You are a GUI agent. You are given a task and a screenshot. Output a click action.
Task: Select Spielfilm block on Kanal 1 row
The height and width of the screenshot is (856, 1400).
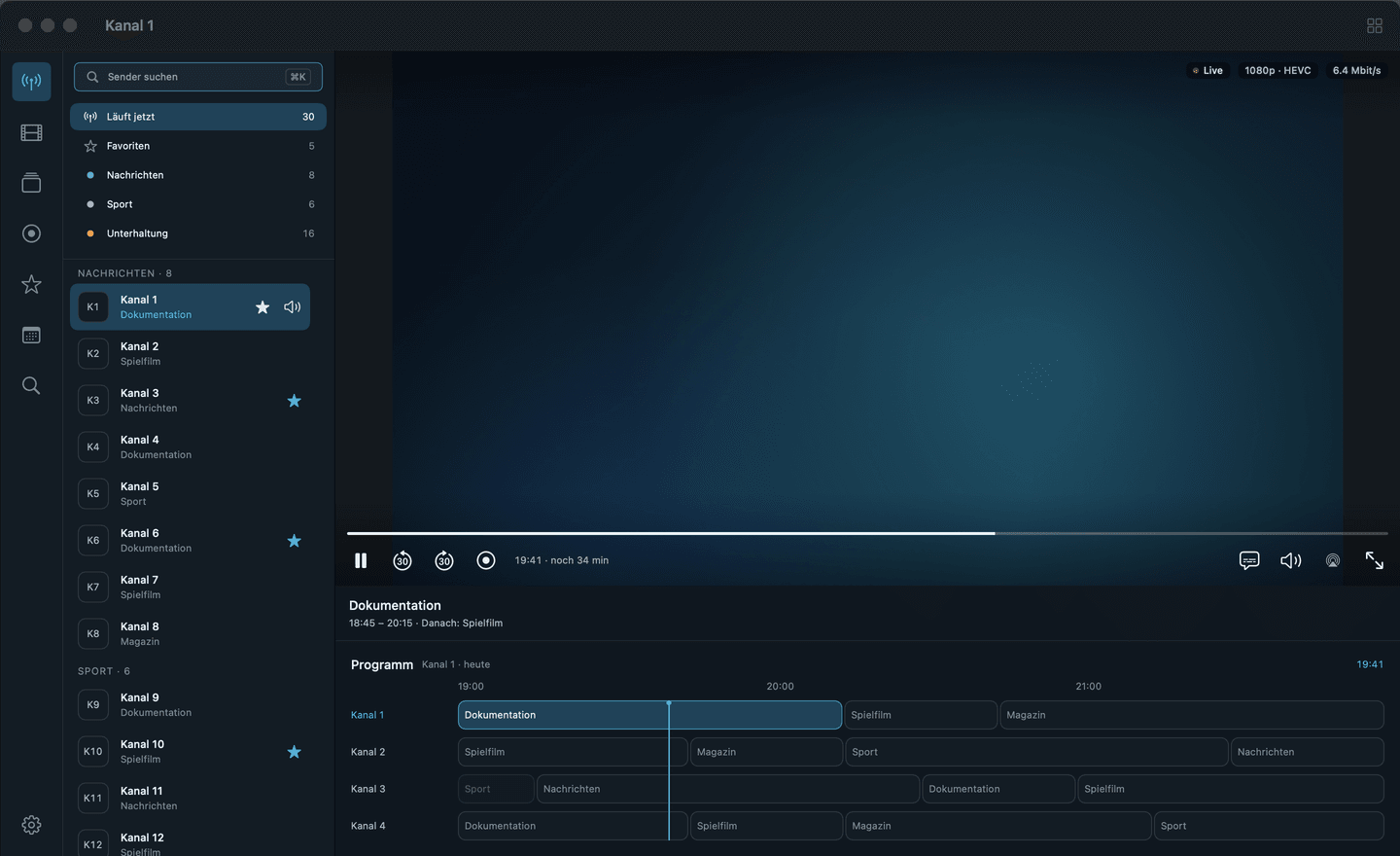coord(921,715)
